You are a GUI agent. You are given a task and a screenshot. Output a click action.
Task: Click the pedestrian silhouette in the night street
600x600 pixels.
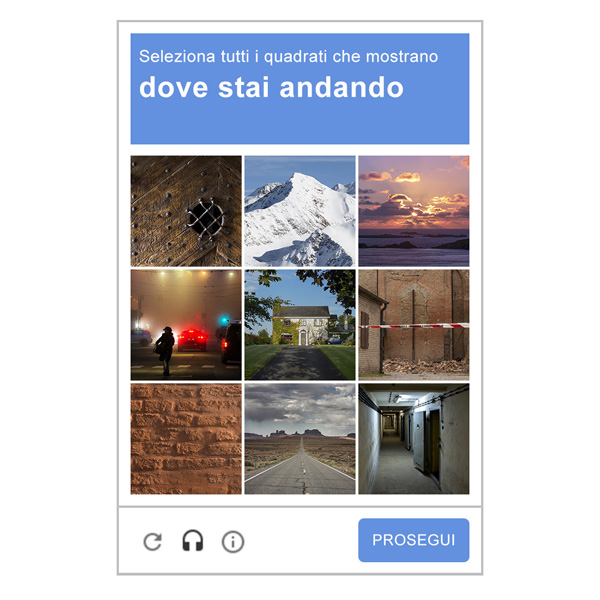pos(165,350)
